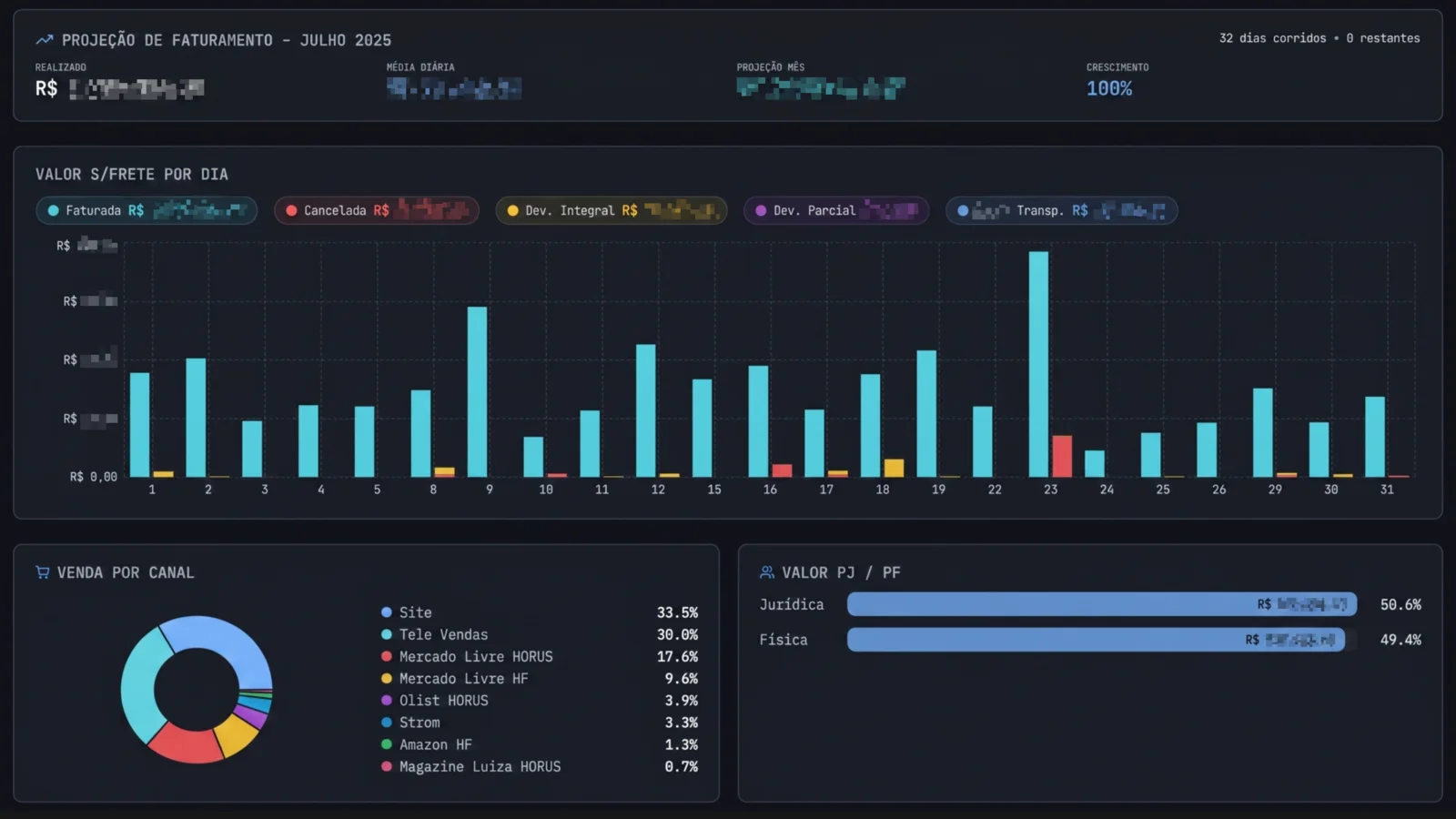Click the 100% Crescimento value

tap(1109, 88)
